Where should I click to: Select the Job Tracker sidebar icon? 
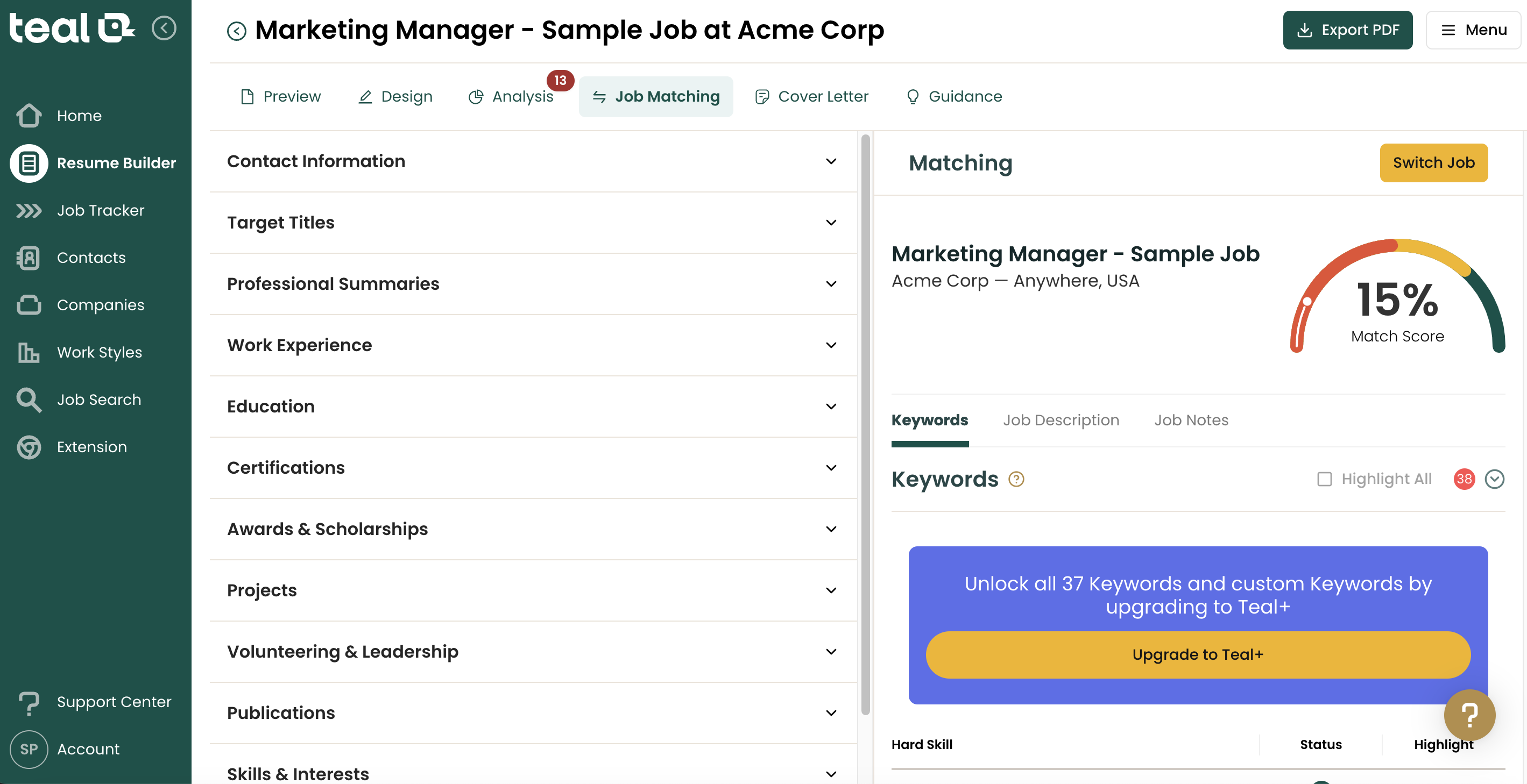point(29,210)
